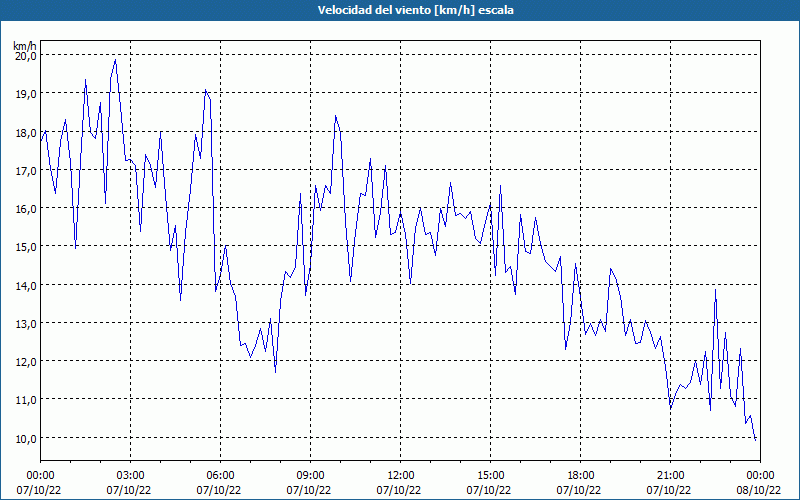
Task: Click the chart title 'Velocidad del viento [km/h] escala'
Action: click(x=415, y=10)
